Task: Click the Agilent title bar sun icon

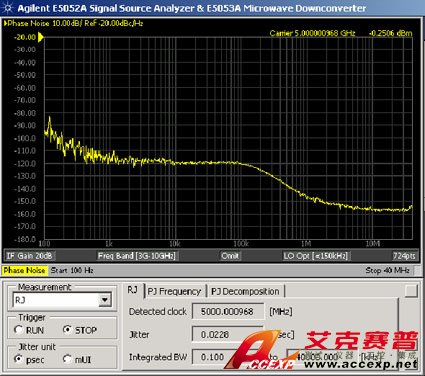Action: 7,8
